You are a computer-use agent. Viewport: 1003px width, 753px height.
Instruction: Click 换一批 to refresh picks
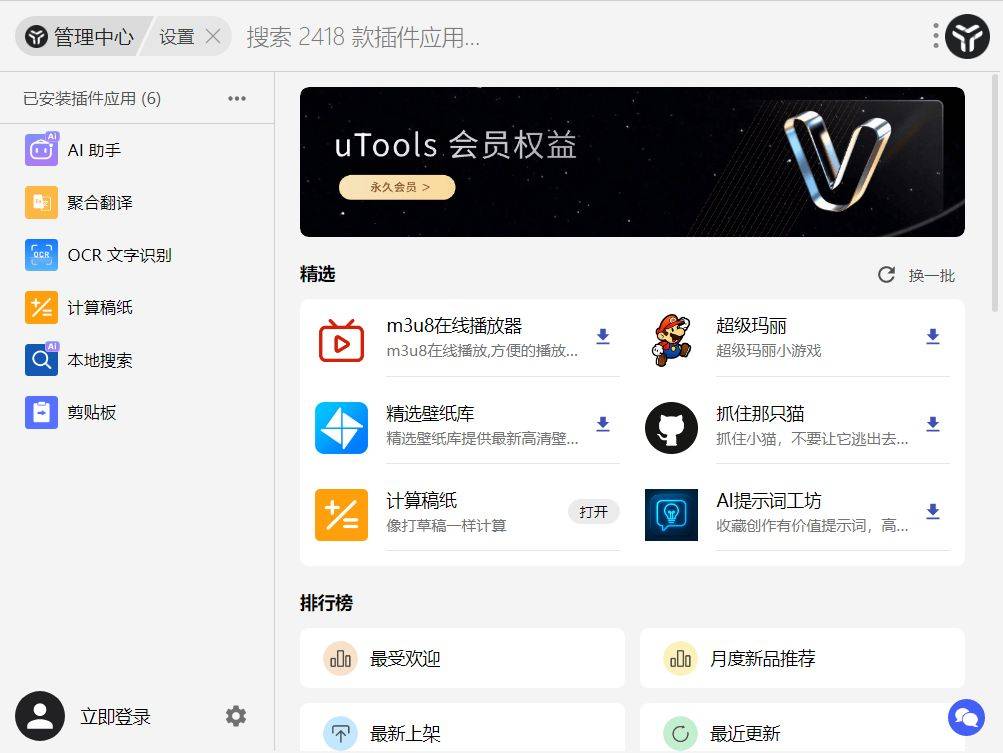(931, 276)
